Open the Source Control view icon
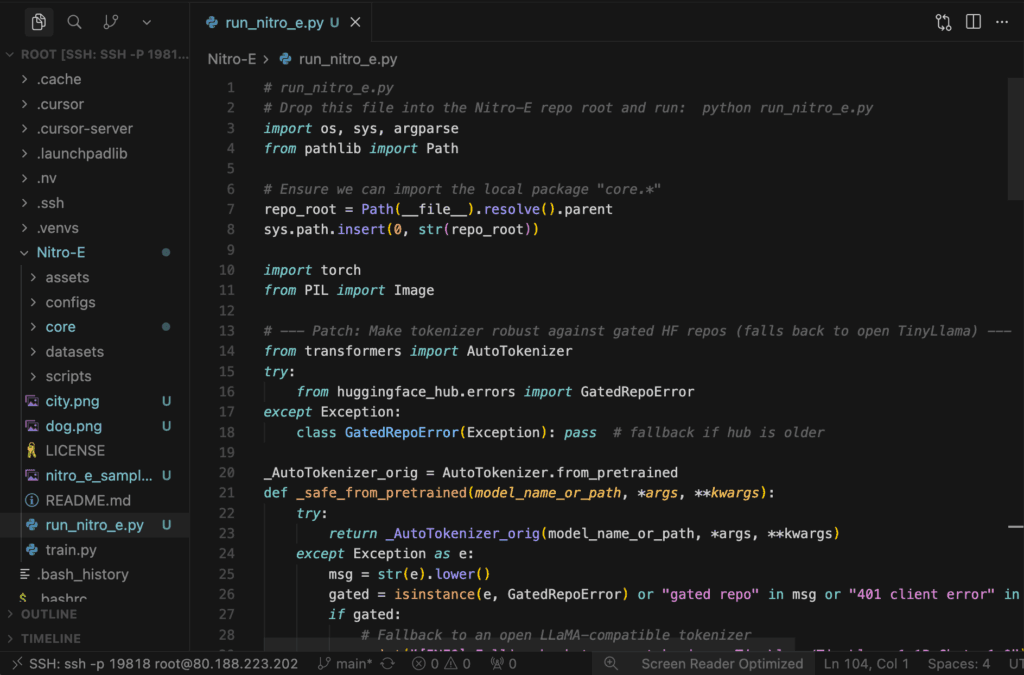 [110, 22]
